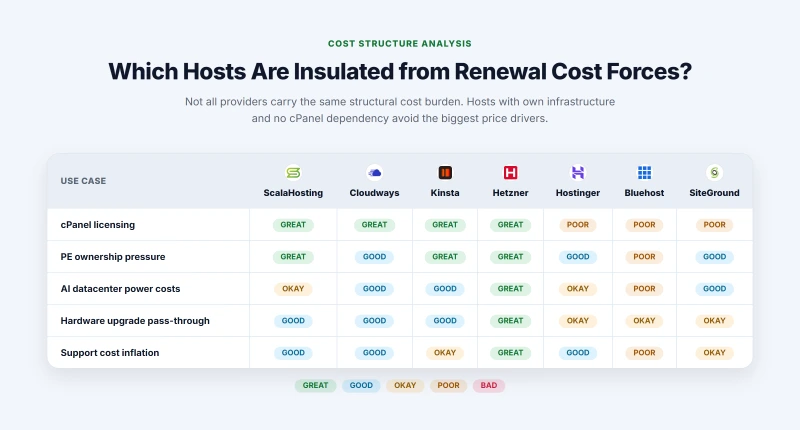Select the SiteGround column label
The image size is (800, 430).
[714, 193]
